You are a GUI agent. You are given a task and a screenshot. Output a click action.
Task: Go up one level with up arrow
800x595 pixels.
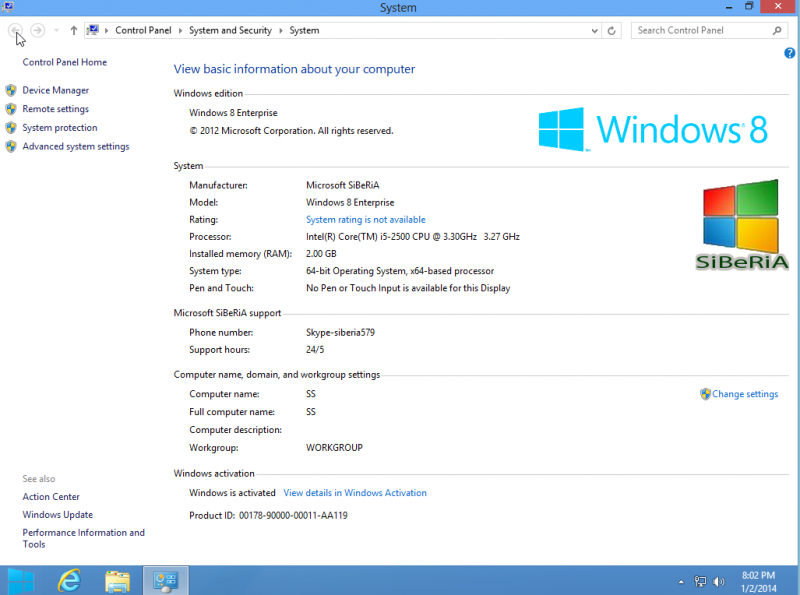click(x=74, y=31)
